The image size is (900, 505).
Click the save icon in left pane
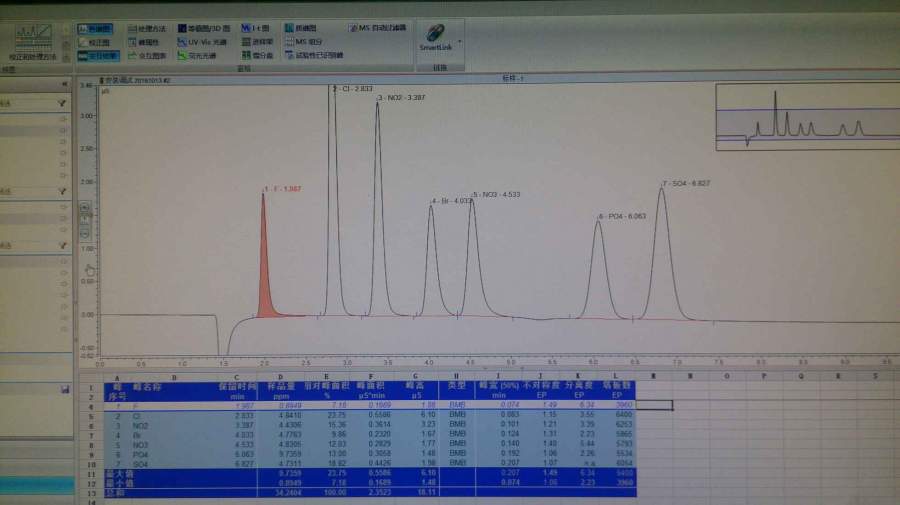pyautogui.click(x=65, y=390)
